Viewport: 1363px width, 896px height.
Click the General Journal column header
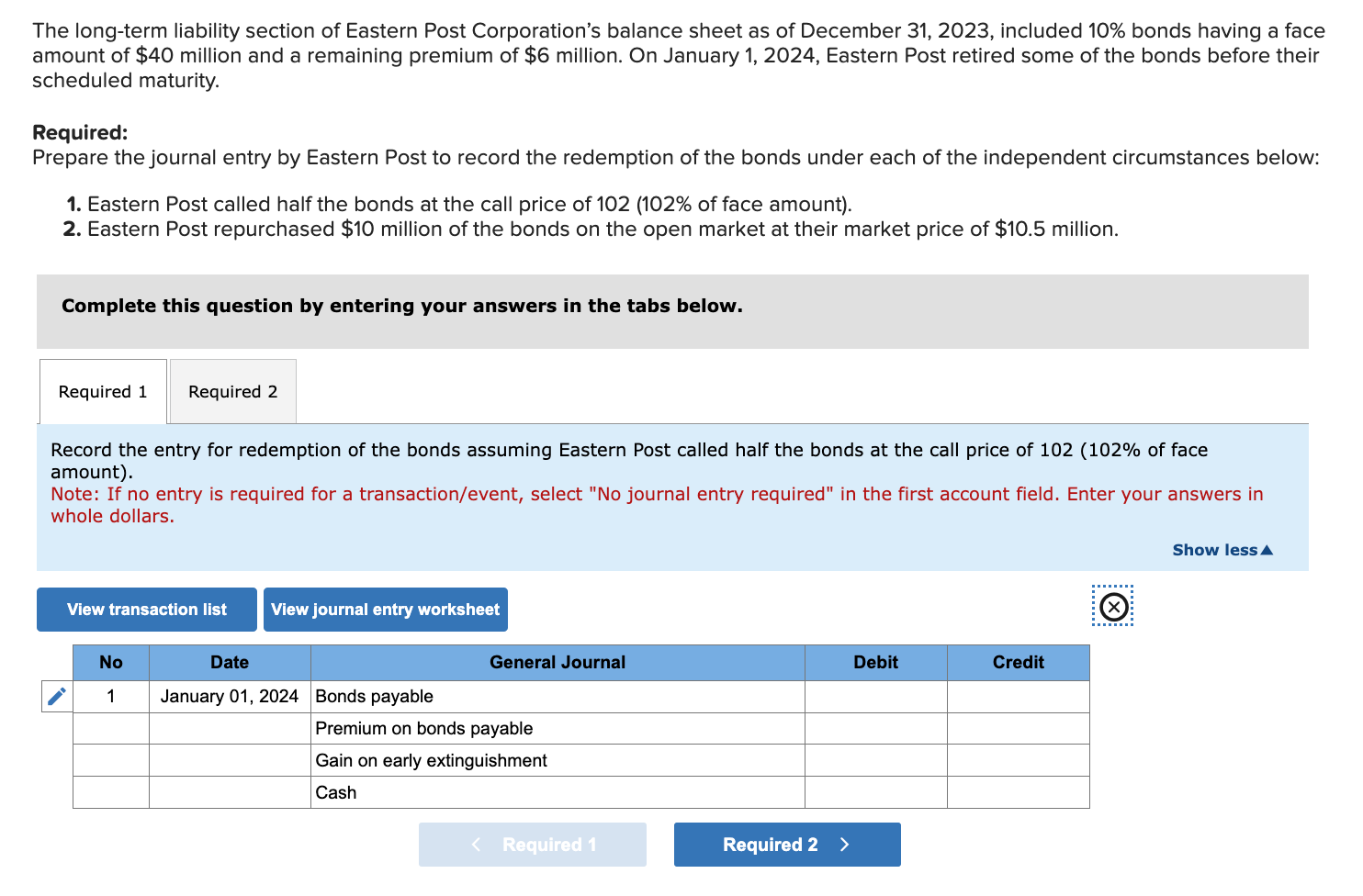[557, 662]
